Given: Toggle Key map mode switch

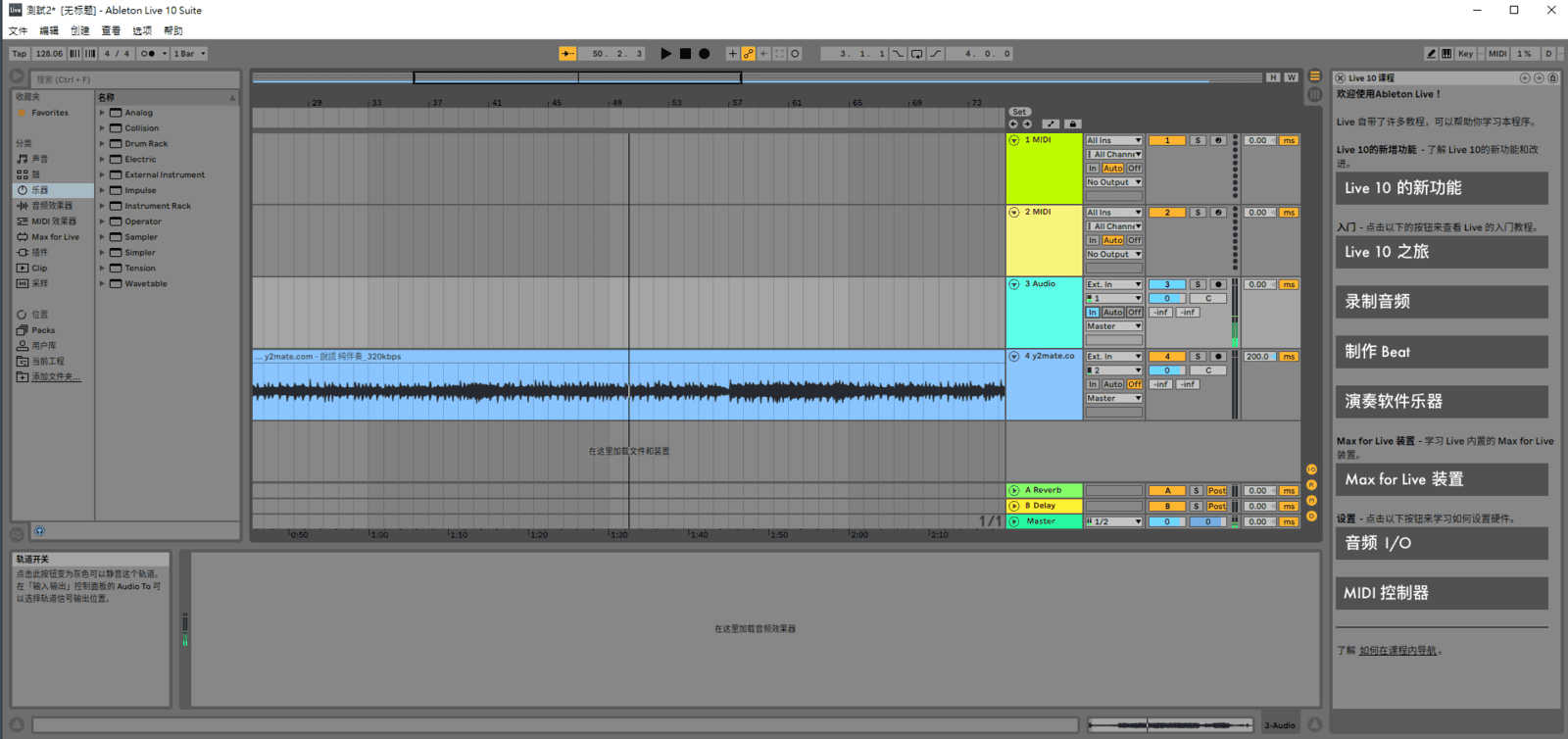Looking at the screenshot, I should (x=1465, y=54).
